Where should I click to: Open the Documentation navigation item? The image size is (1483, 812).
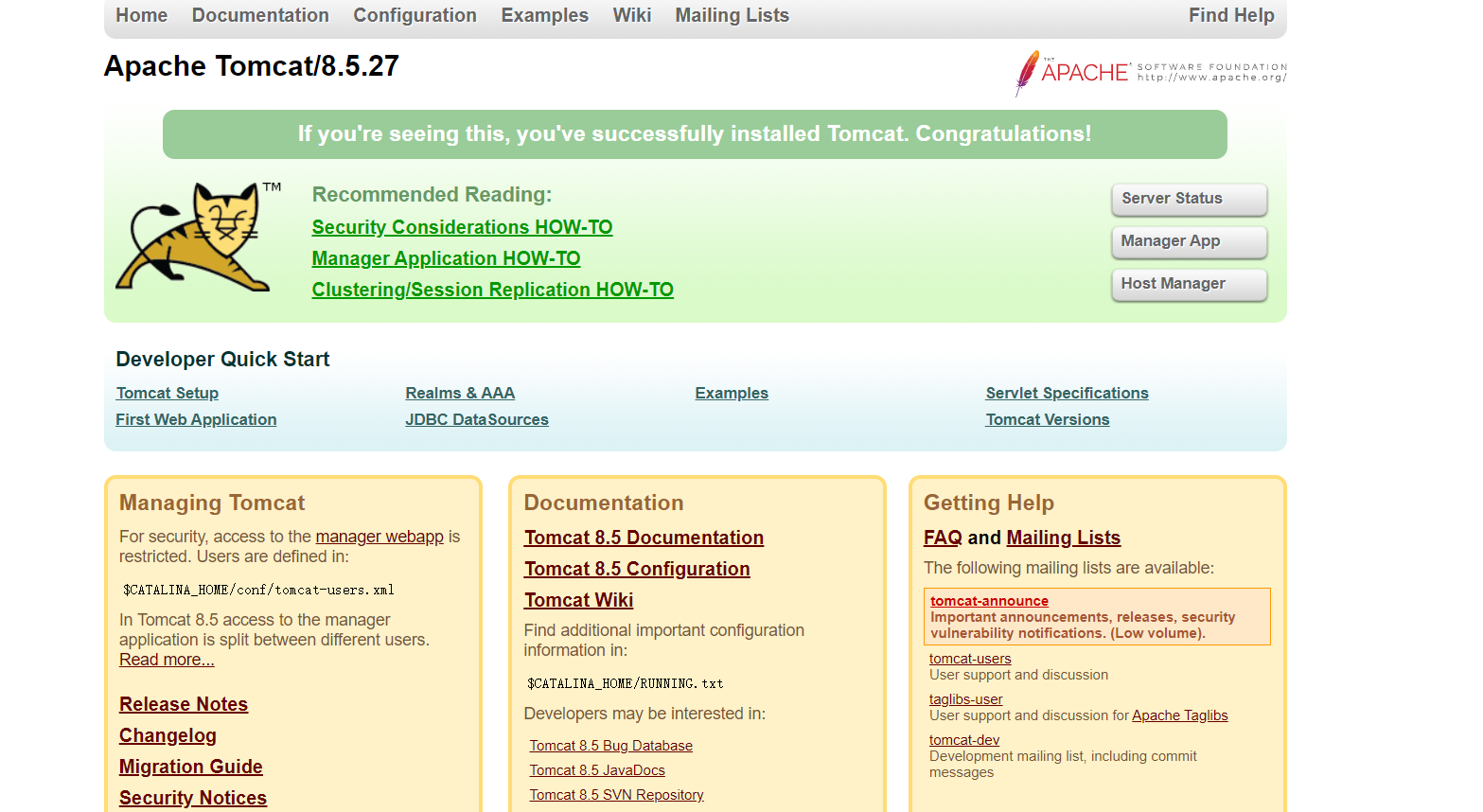pyautogui.click(x=260, y=15)
